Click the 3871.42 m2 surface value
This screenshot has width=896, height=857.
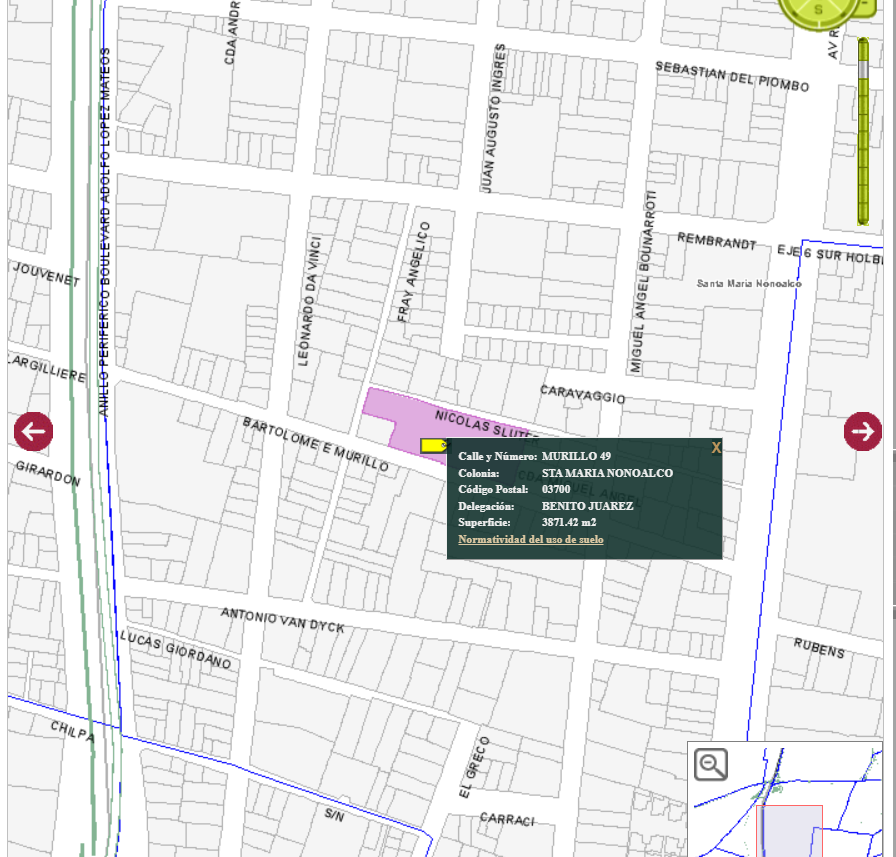point(569,522)
